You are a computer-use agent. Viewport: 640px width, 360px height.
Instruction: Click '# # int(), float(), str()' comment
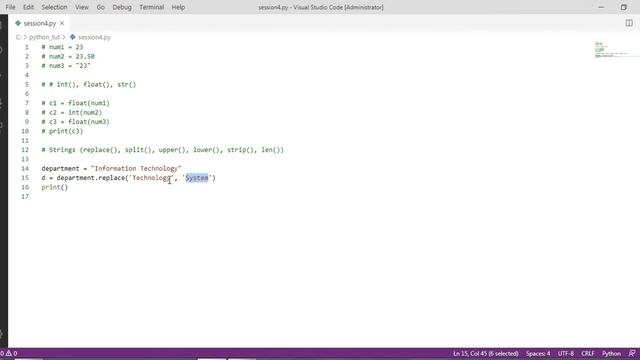point(89,84)
